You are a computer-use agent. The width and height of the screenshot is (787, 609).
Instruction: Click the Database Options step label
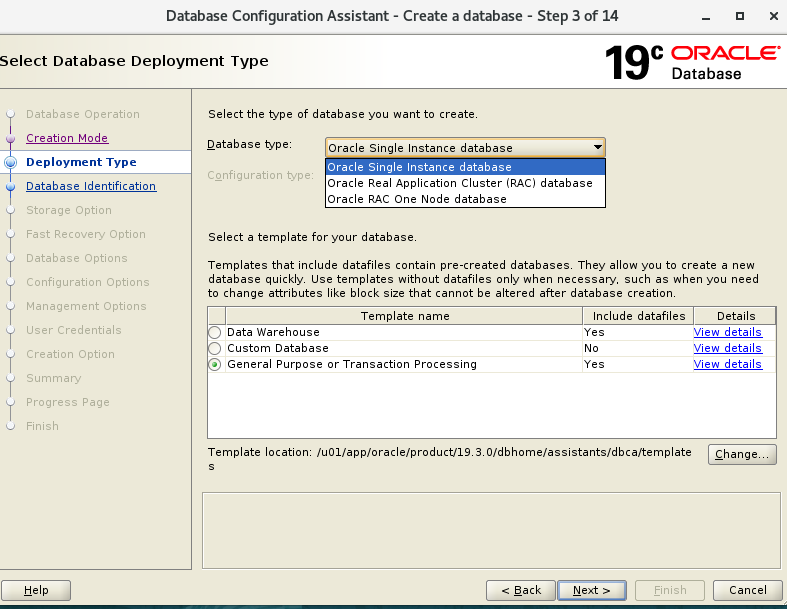[x=77, y=258]
